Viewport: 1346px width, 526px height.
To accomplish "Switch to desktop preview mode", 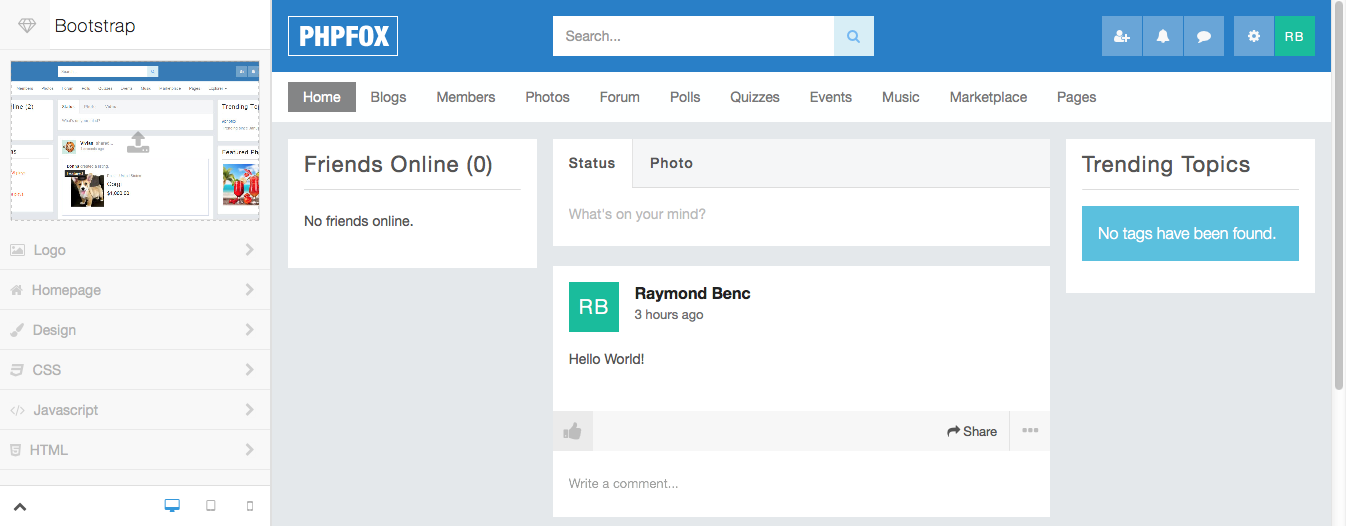I will tap(172, 506).
